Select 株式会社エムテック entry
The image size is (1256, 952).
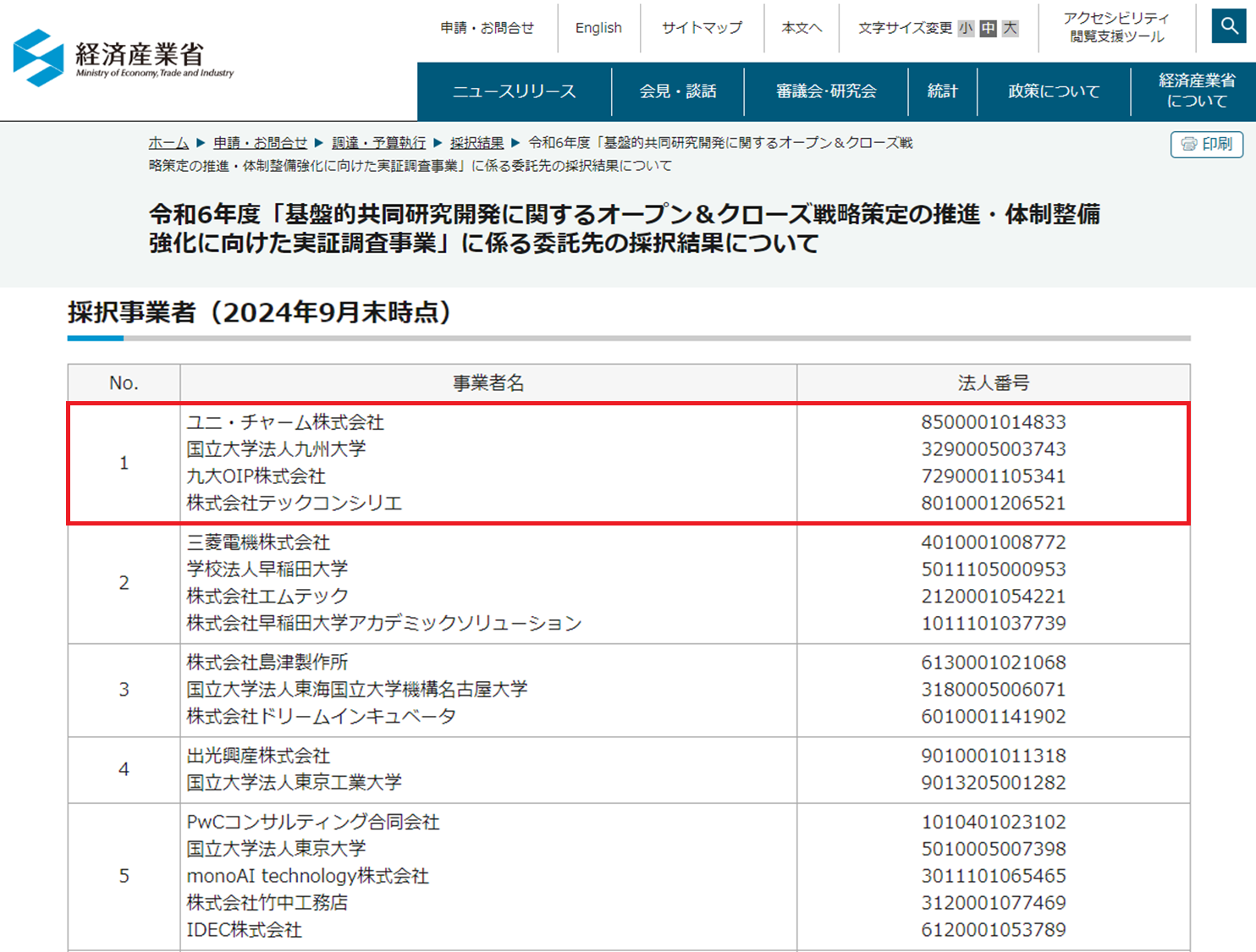(267, 596)
